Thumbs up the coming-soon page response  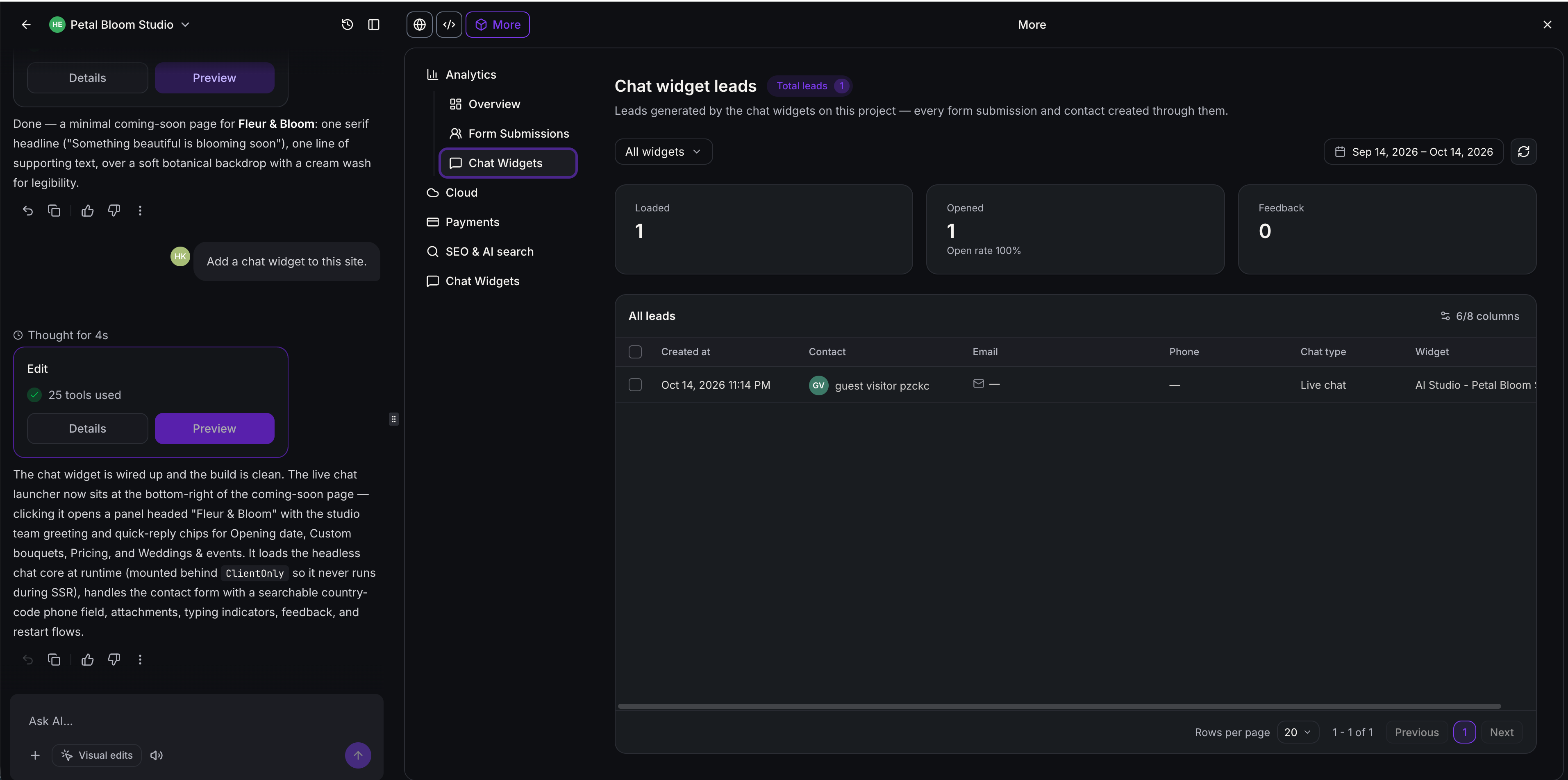click(x=88, y=211)
